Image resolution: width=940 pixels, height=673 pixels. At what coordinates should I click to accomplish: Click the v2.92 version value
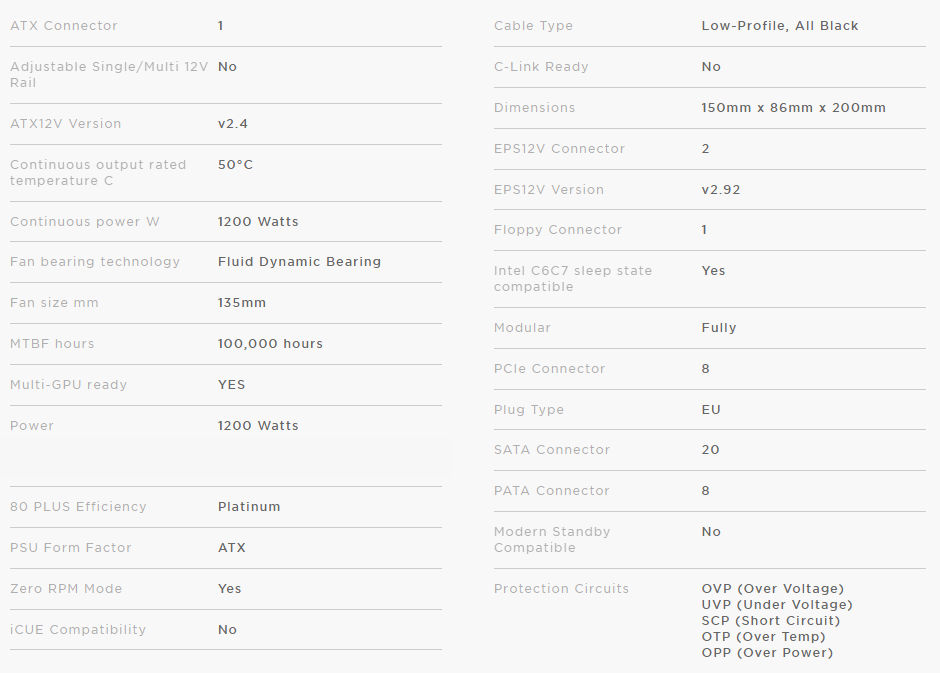tap(721, 190)
